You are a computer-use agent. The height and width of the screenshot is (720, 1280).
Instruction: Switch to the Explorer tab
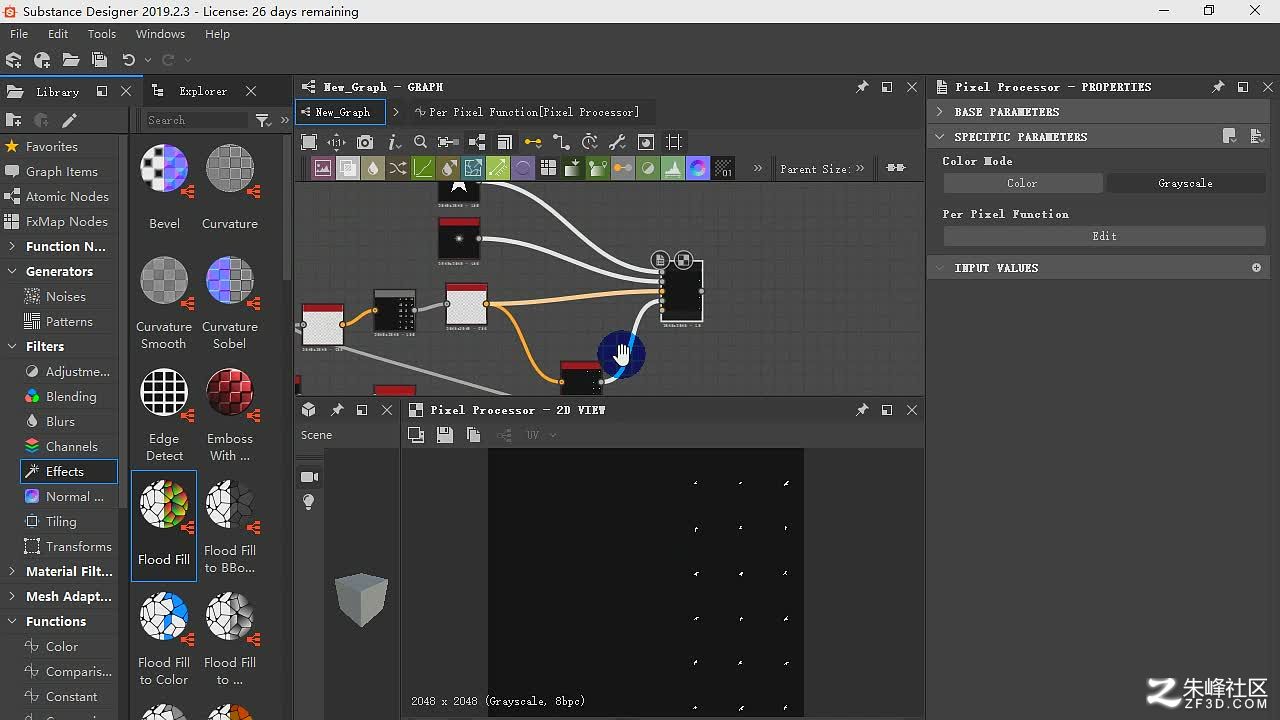coord(203,91)
